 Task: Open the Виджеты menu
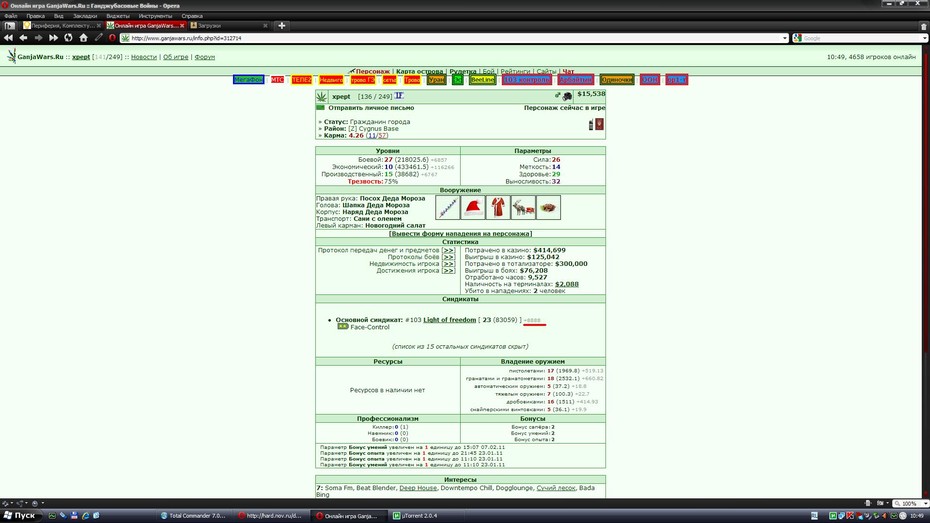click(x=118, y=16)
